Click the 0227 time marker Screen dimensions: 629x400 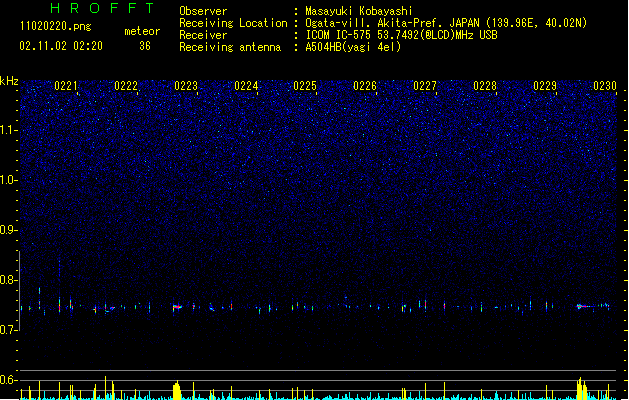click(x=425, y=86)
